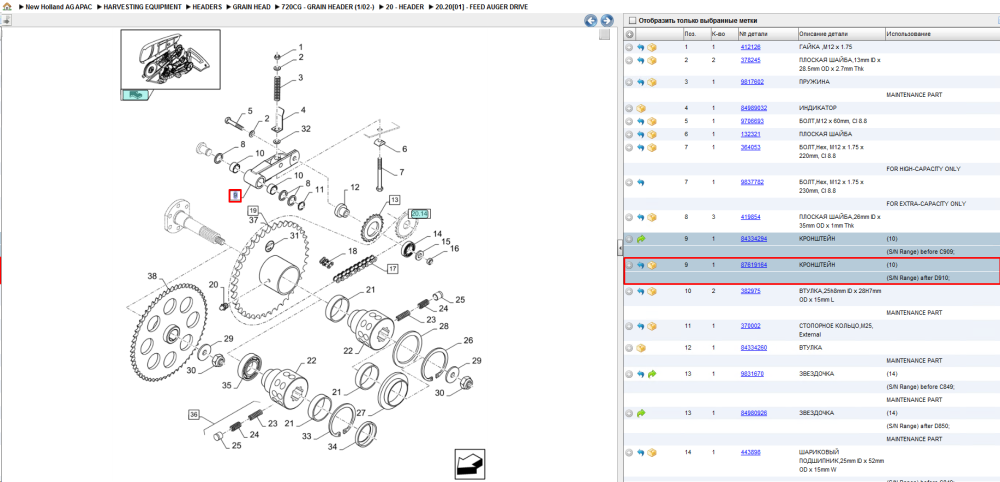Click boxed reference 17 near the chain

point(393,269)
